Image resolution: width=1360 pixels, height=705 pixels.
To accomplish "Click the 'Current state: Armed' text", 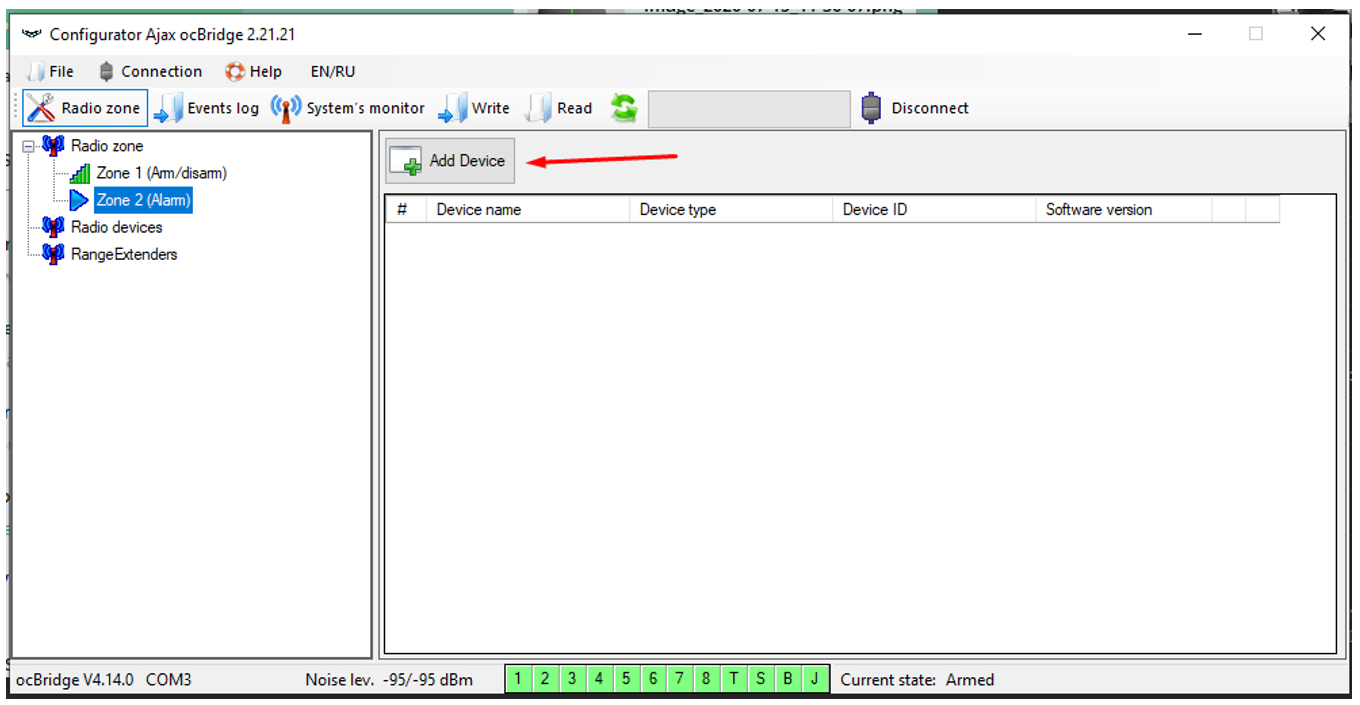I will (917, 680).
